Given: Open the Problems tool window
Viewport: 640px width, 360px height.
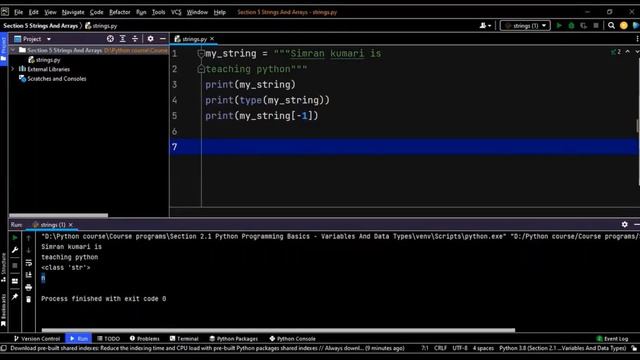Looking at the screenshot, I should point(144,338).
